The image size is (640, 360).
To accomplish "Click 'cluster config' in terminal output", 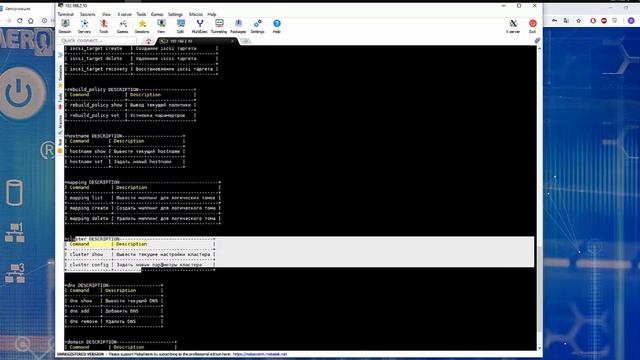I will pyautogui.click(x=89, y=264).
